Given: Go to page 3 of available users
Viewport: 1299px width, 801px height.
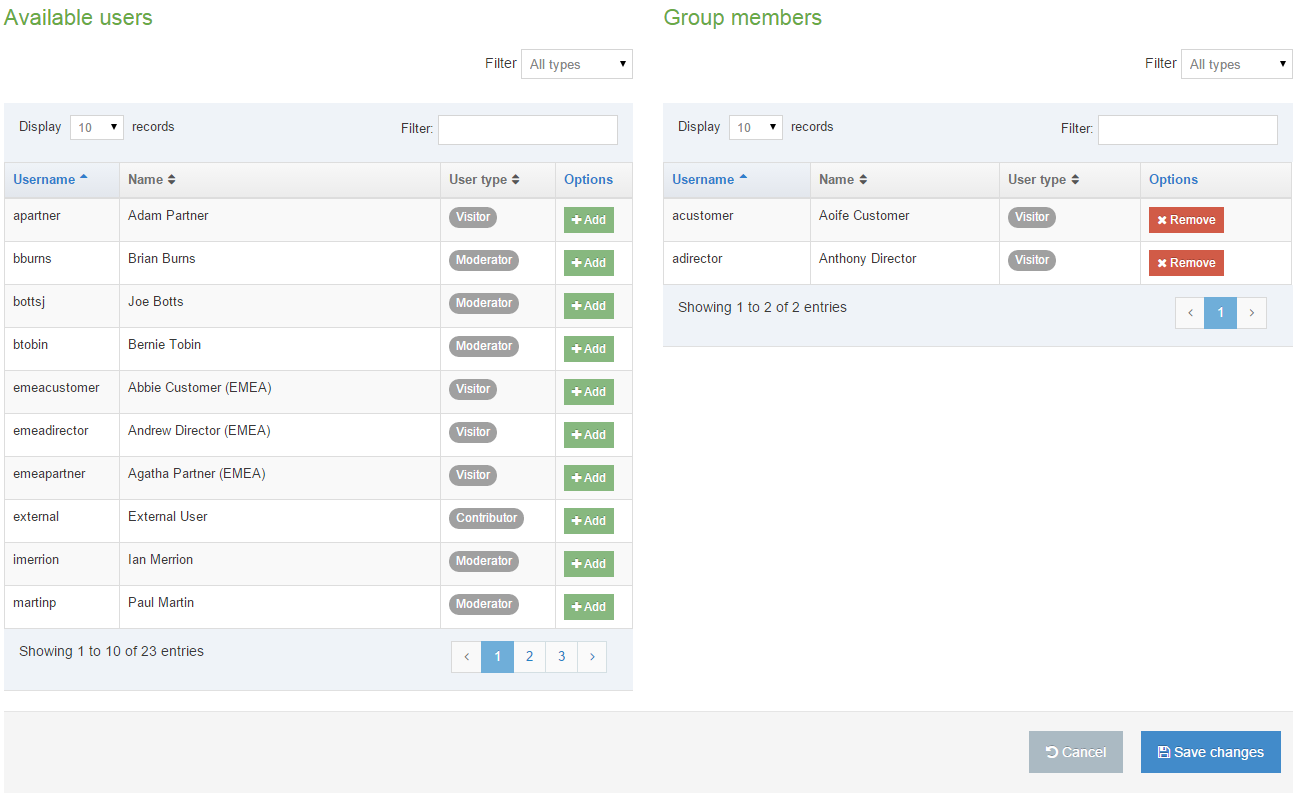Looking at the screenshot, I should (561, 657).
